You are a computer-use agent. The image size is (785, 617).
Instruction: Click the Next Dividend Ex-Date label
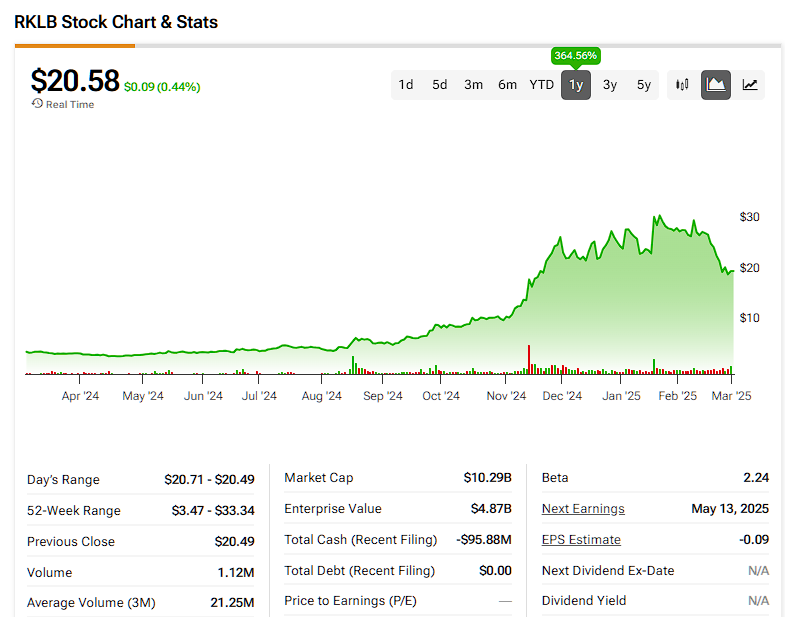coord(608,570)
